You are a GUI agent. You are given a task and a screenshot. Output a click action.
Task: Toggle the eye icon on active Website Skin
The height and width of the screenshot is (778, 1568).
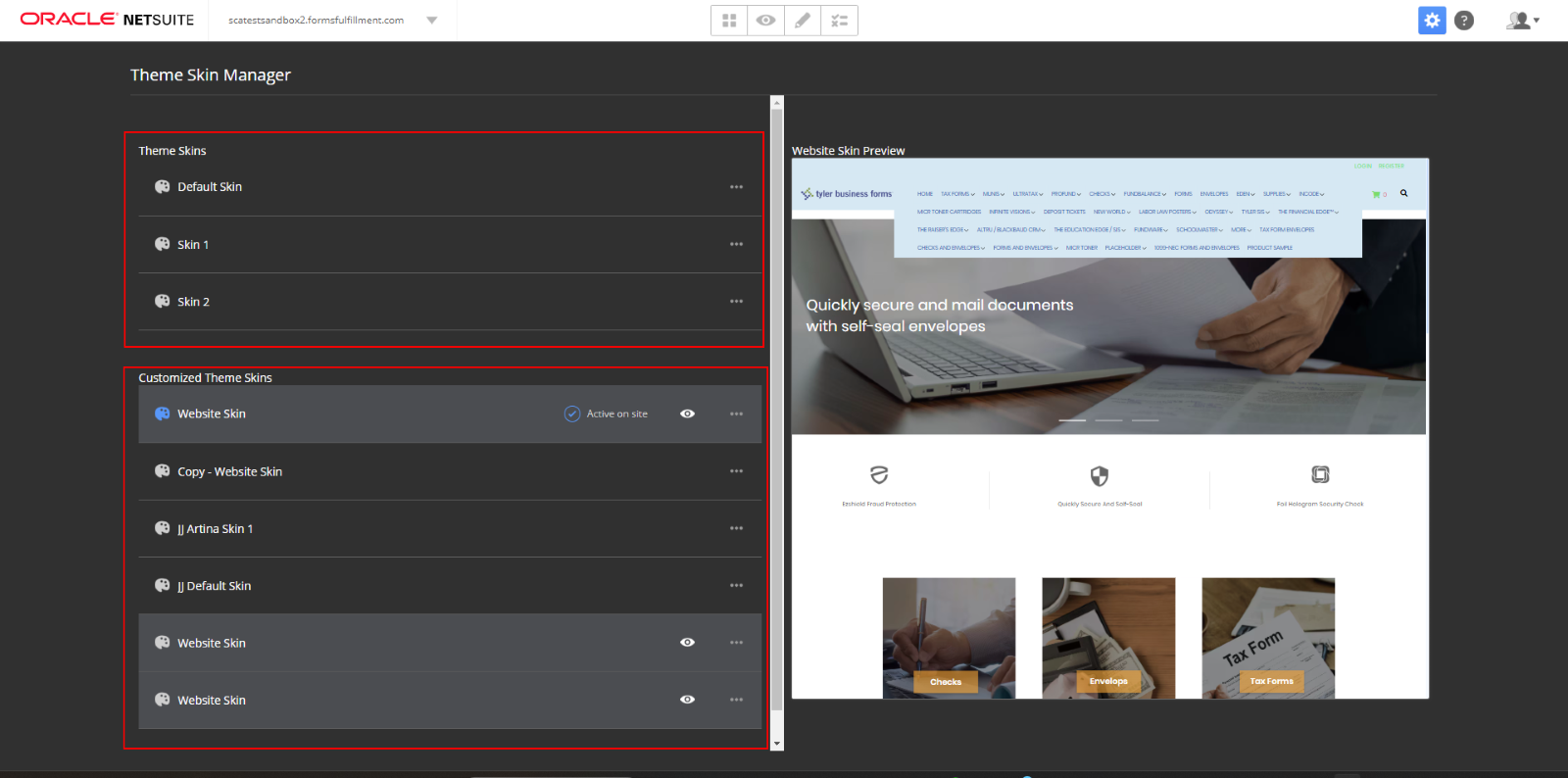click(688, 414)
